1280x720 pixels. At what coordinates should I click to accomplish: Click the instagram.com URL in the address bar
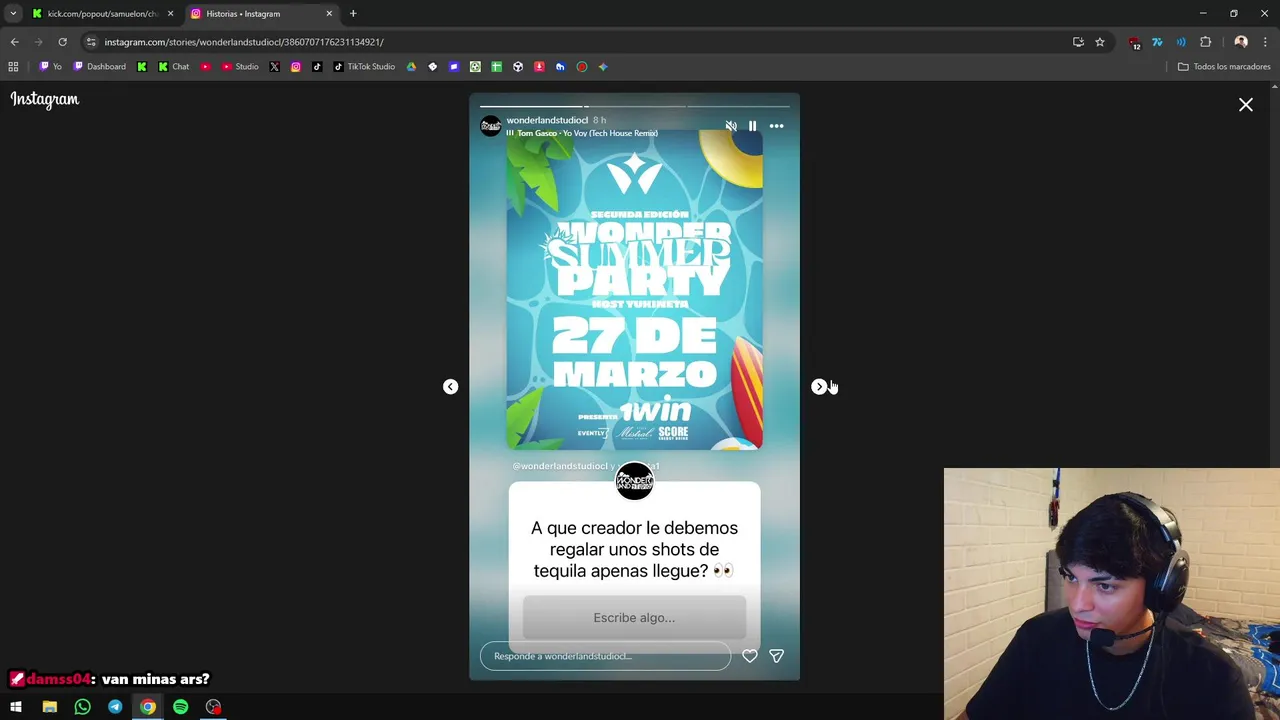pyautogui.click(x=244, y=42)
